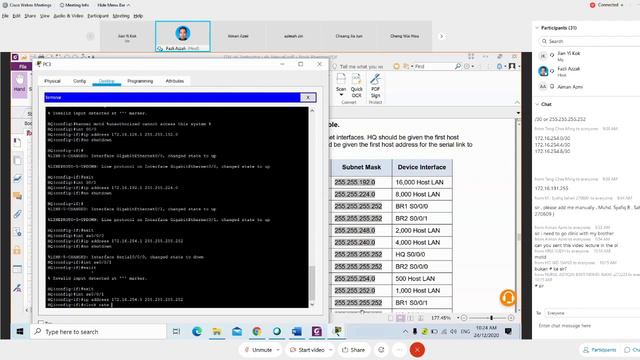Viewport: 640px width, 360px height.
Task: Select Jian Yi Kok in the participant list
Action: click(x=569, y=56)
